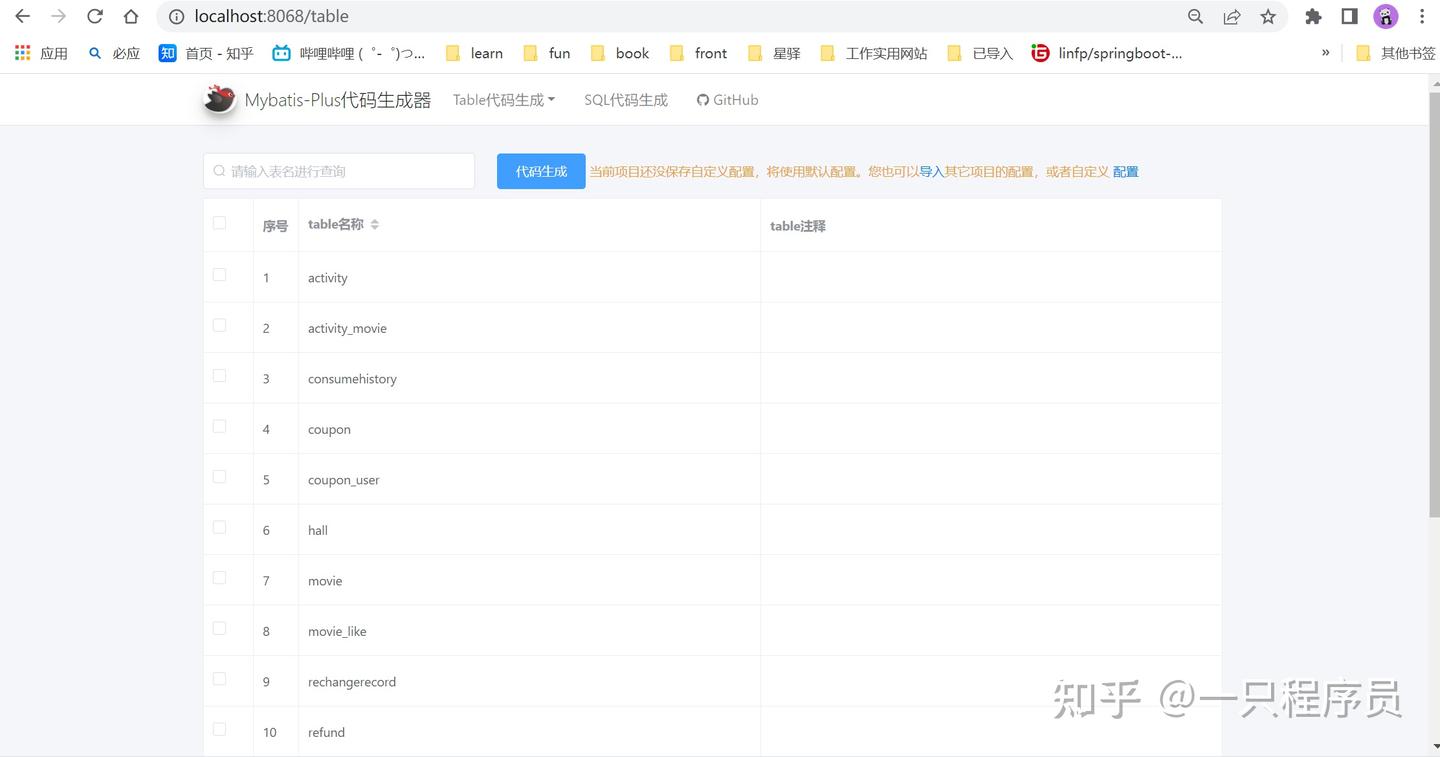
Task: Click the browser profile avatar
Action: tap(1386, 16)
